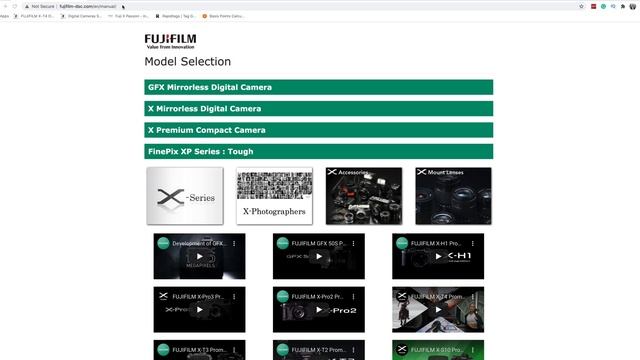
Task: Expand FinePix XP Series : Tough section
Action: tap(318, 151)
